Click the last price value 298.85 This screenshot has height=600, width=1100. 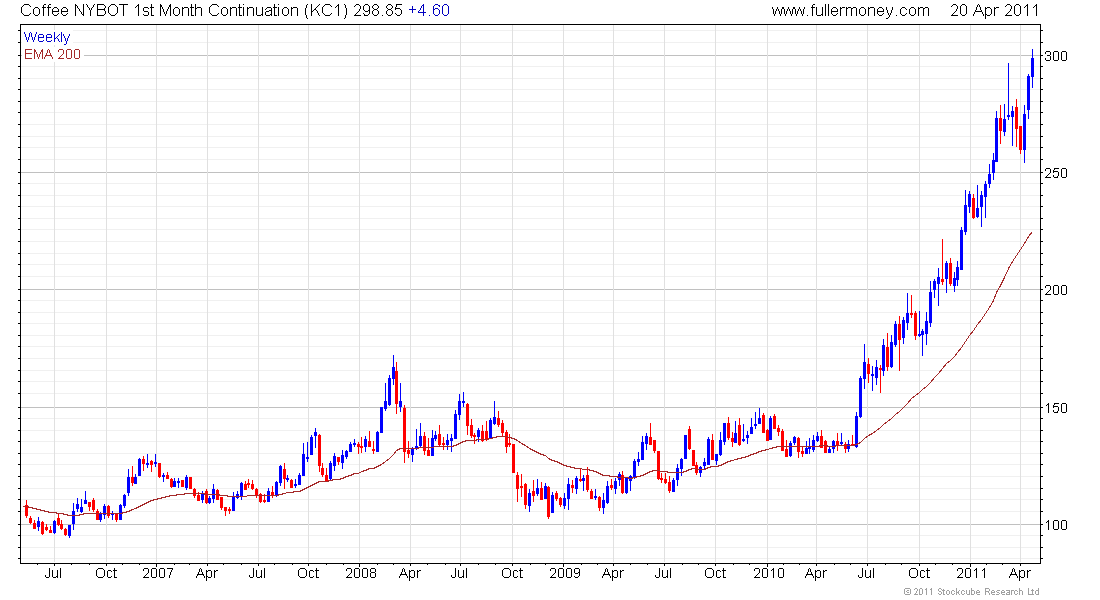pyautogui.click(x=378, y=11)
